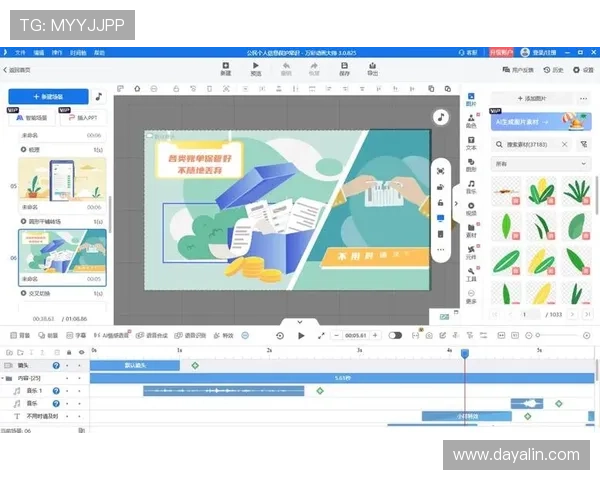Open the 工具 (Tools) sidebar panel

[x=471, y=275]
